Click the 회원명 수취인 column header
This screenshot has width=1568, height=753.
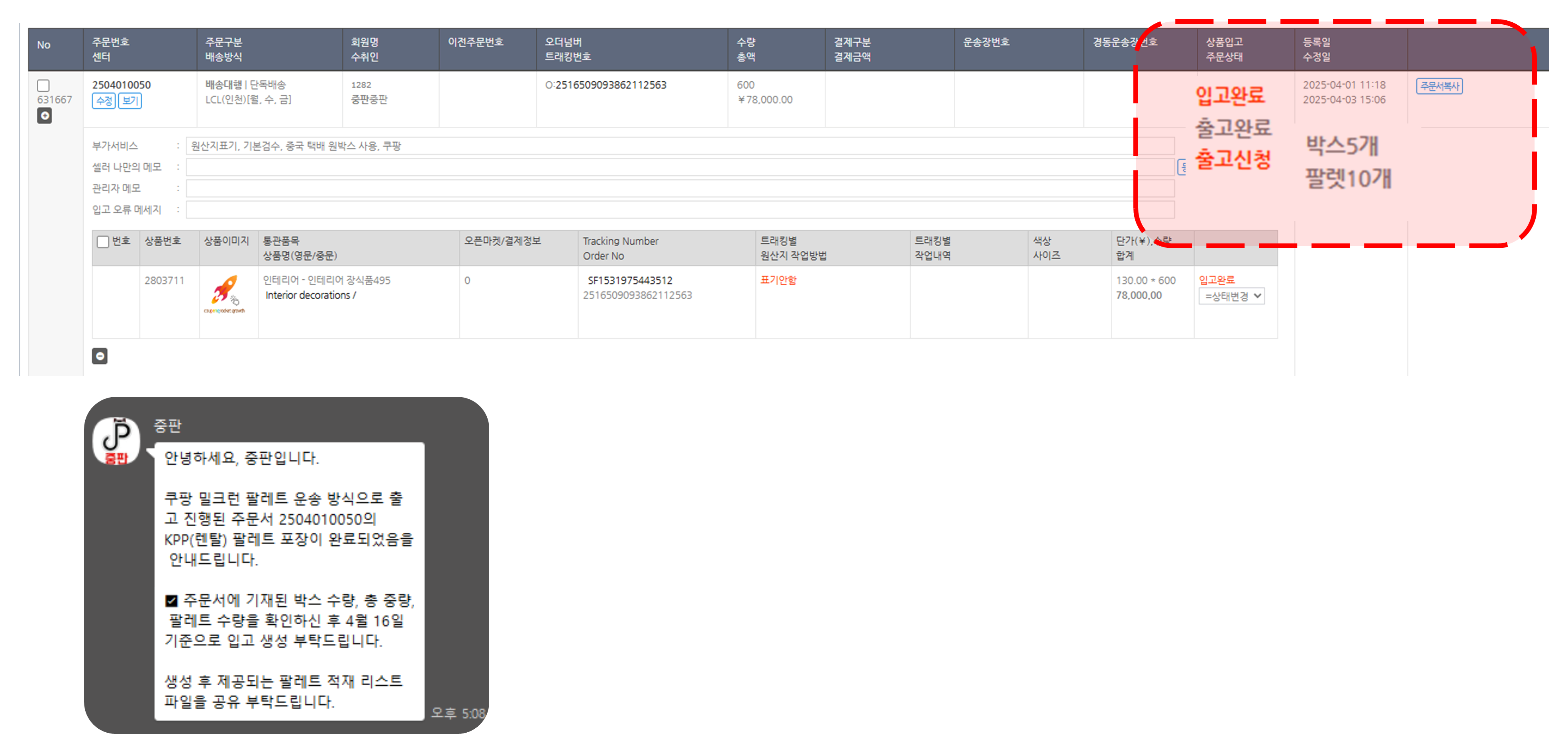pyautogui.click(x=391, y=49)
